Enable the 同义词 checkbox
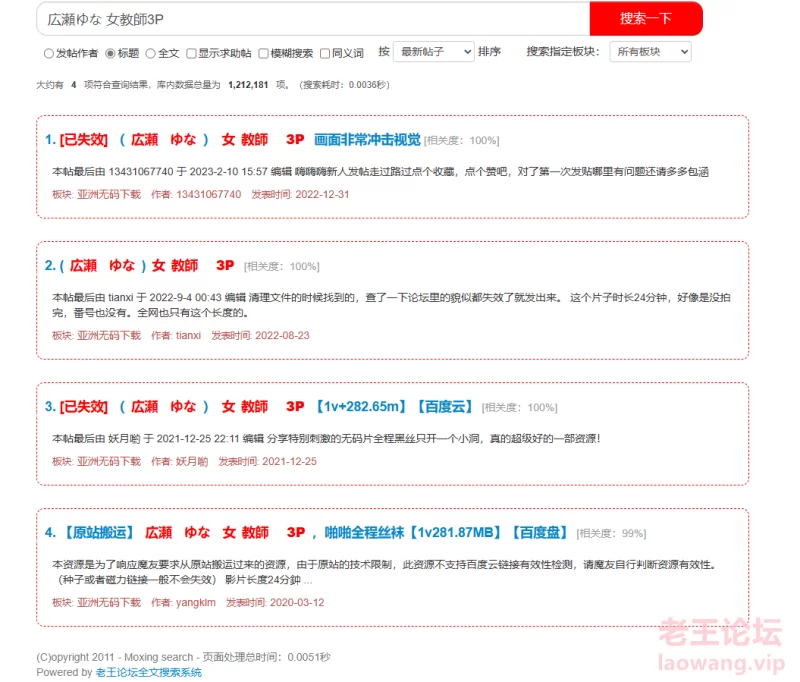The height and width of the screenshot is (682, 800). tap(325, 53)
